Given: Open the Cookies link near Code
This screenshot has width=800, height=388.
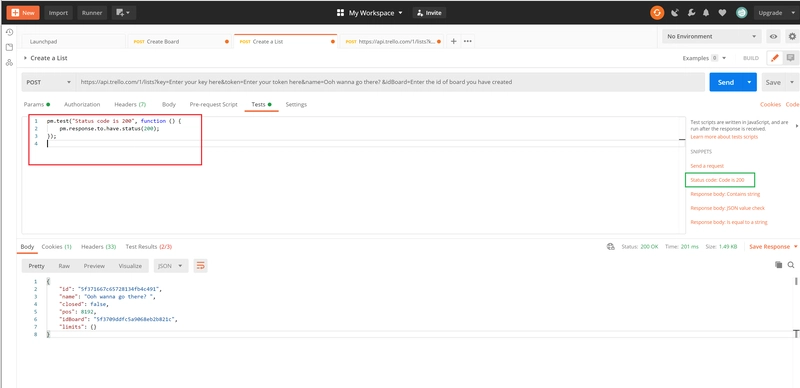Looking at the screenshot, I should coord(770,104).
